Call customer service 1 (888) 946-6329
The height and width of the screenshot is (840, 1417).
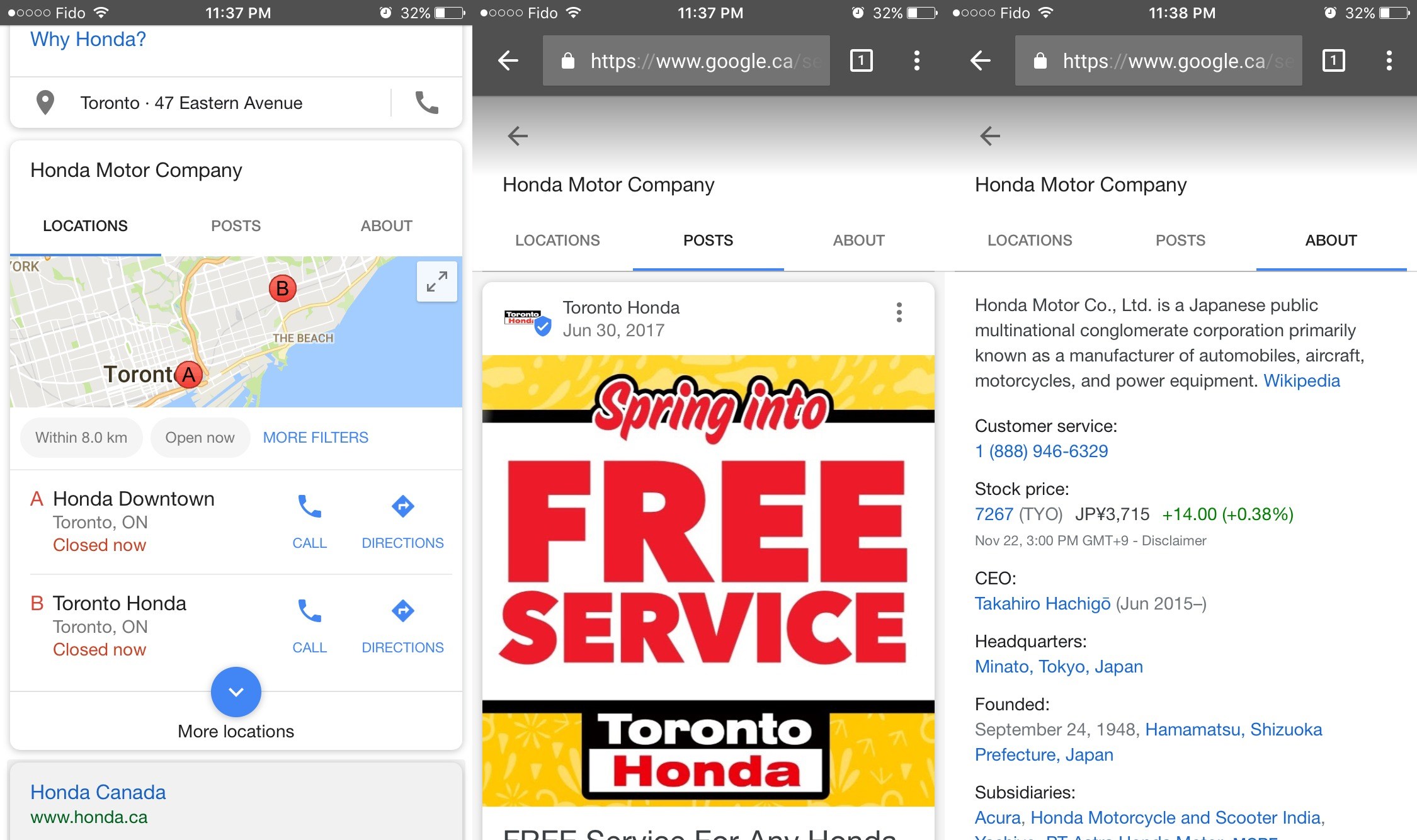click(x=1042, y=451)
